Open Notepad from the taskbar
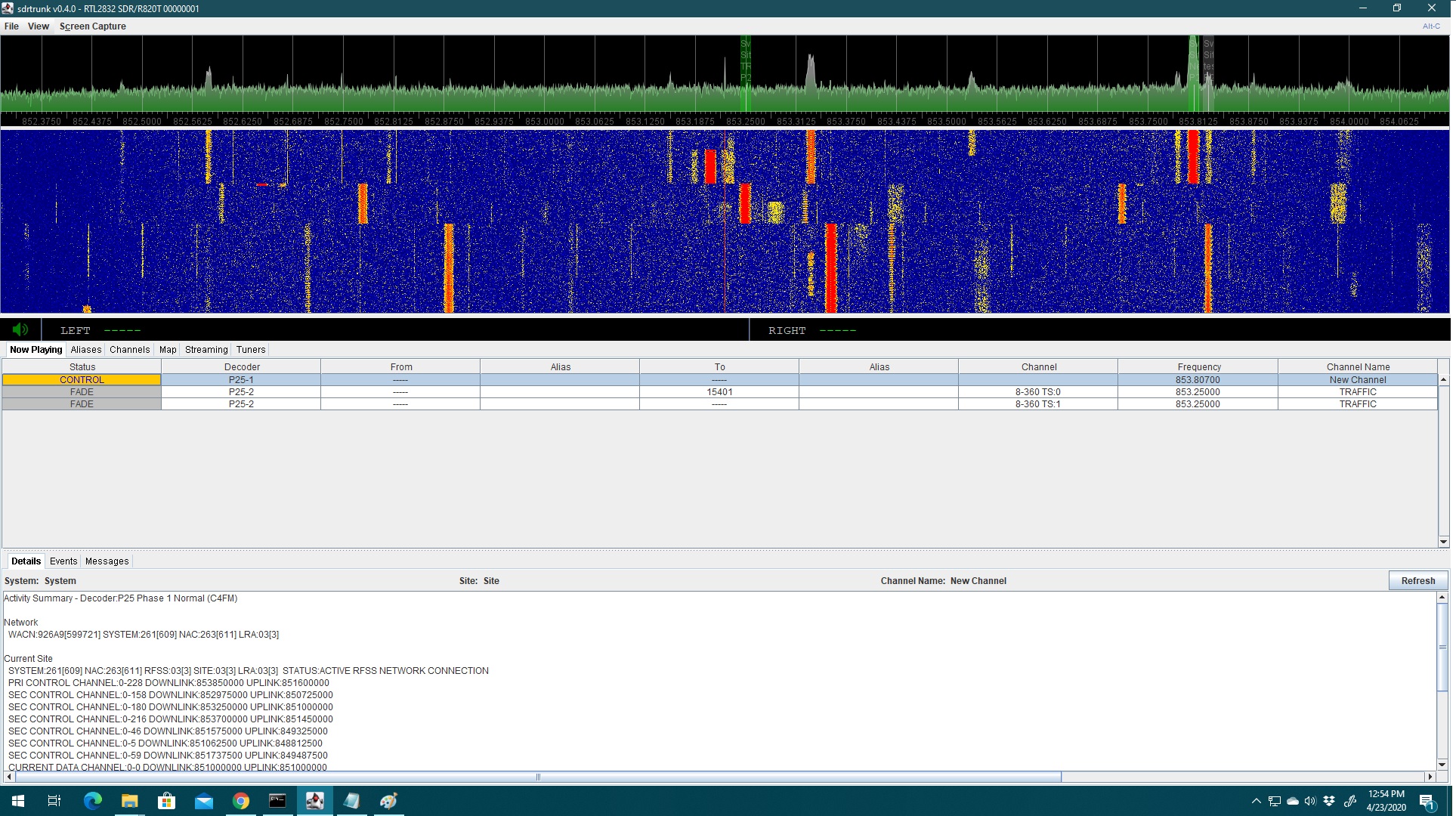The image size is (1456, 816). point(351,800)
